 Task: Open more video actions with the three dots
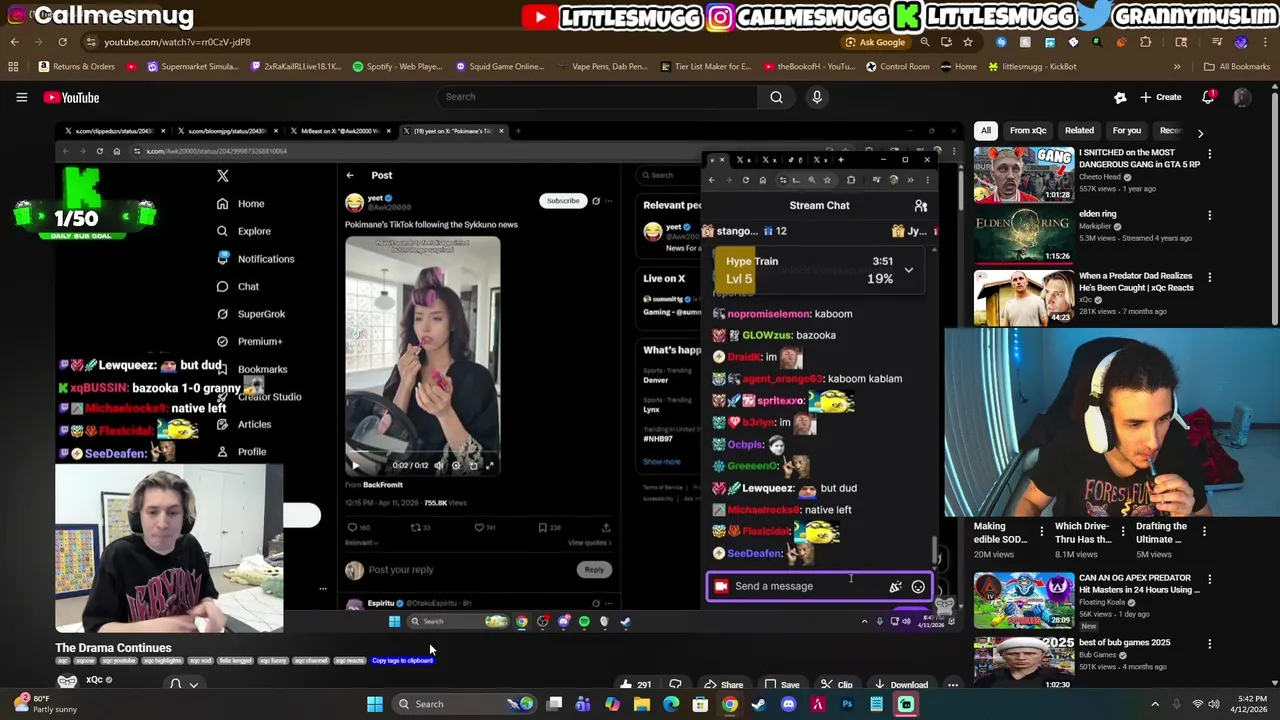coord(953,685)
